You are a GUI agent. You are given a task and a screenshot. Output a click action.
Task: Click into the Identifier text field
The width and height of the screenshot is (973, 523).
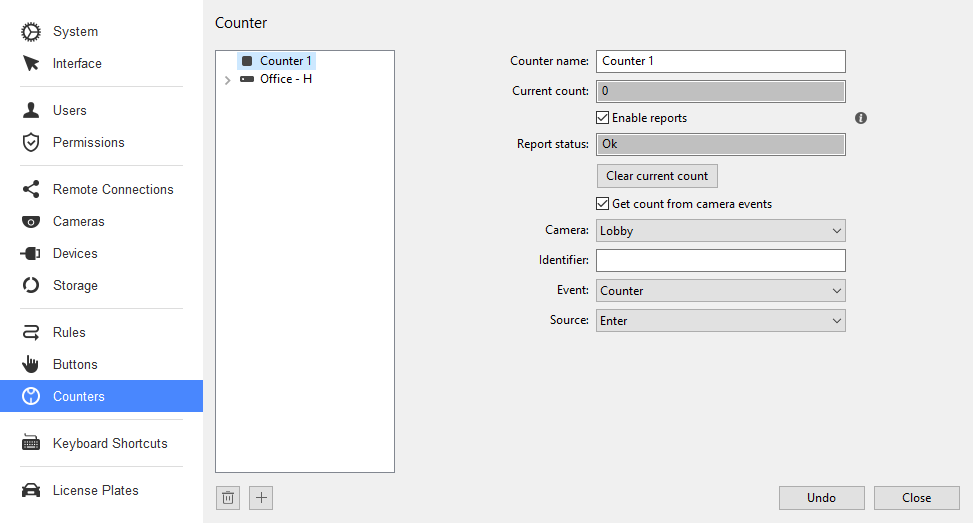(720, 261)
